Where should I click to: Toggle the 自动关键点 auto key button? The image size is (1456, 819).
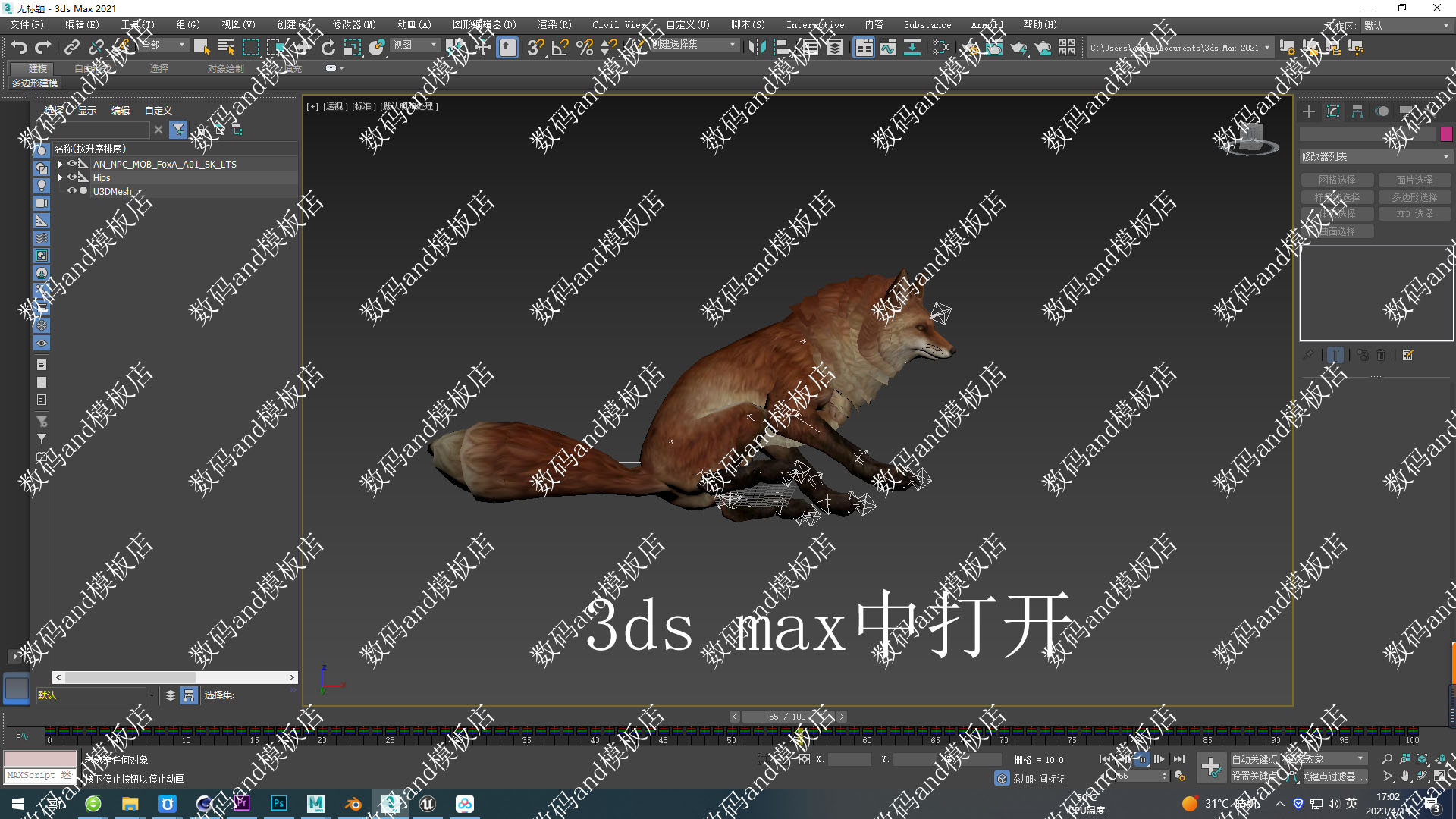[1254, 759]
